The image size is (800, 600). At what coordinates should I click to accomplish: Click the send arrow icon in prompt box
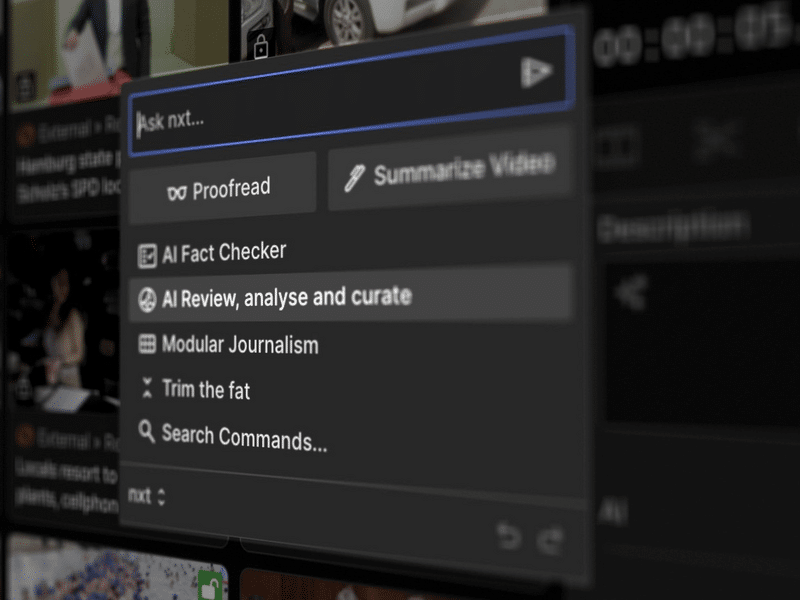coord(536,72)
